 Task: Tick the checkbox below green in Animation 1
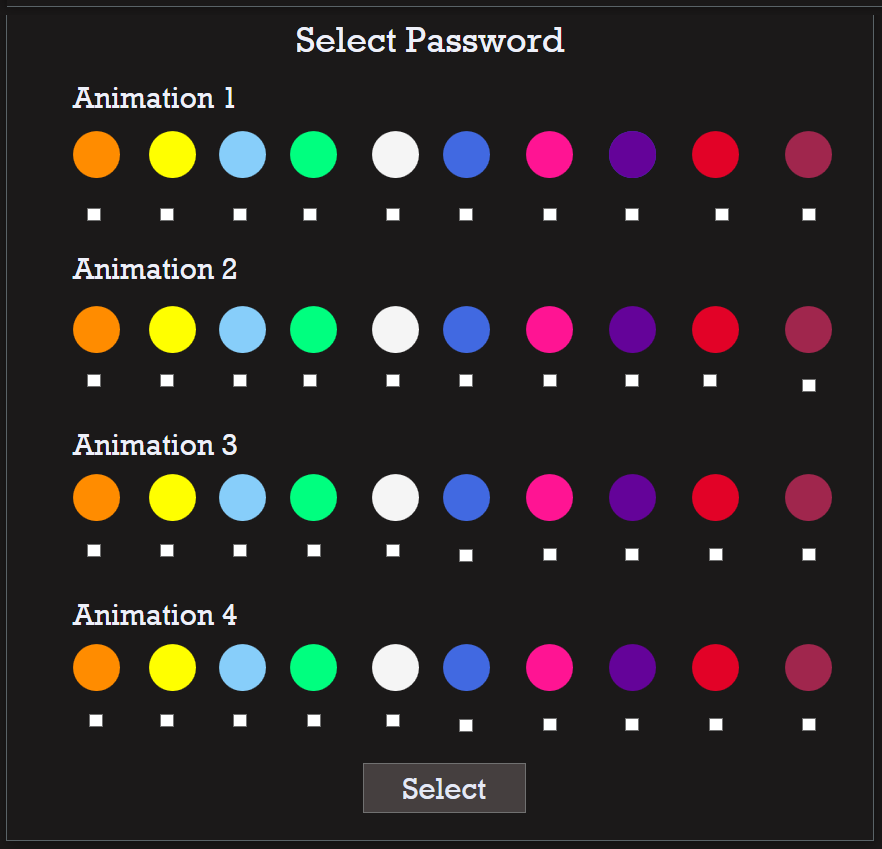(310, 214)
